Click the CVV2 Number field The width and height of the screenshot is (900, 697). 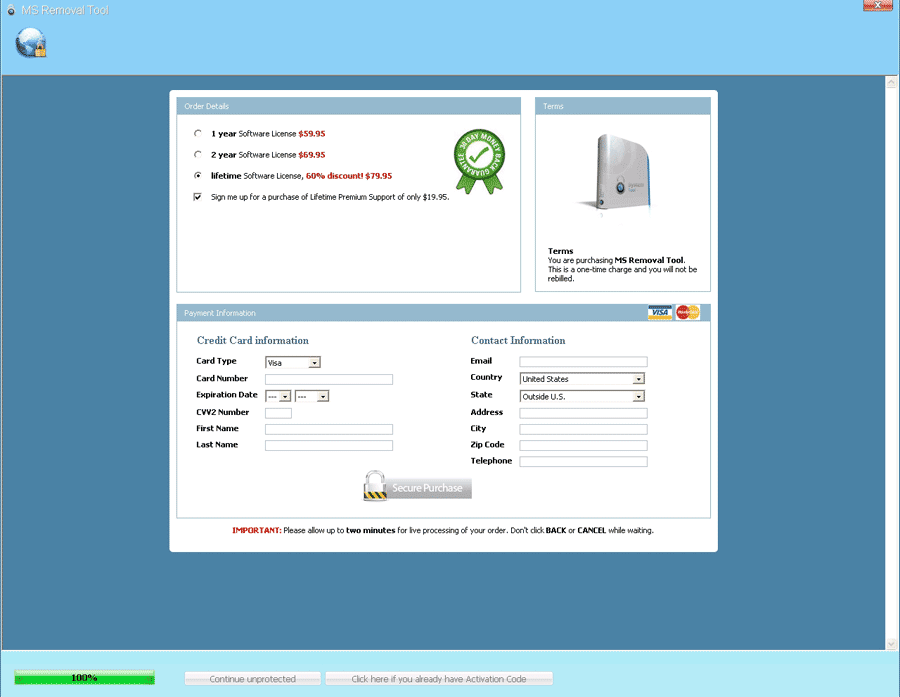click(x=278, y=413)
